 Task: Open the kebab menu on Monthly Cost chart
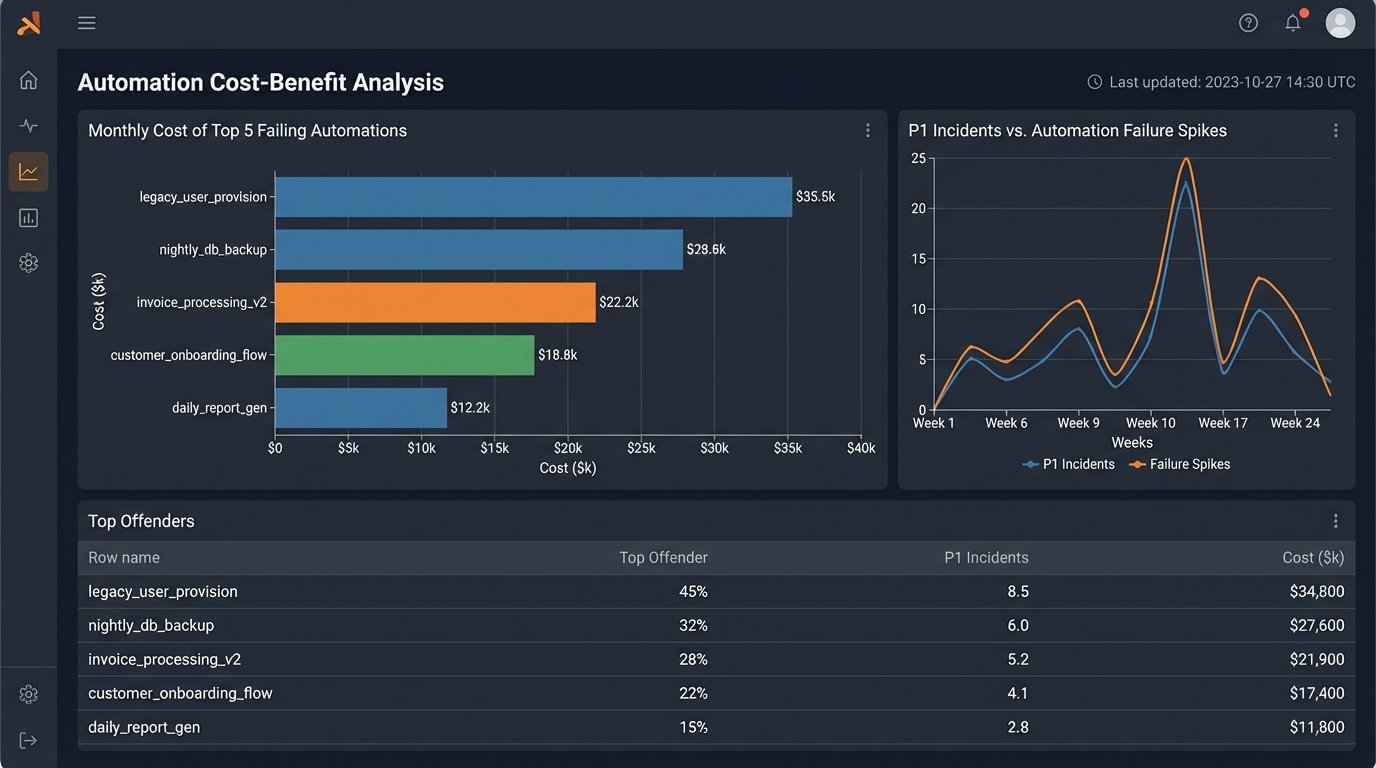click(x=867, y=130)
